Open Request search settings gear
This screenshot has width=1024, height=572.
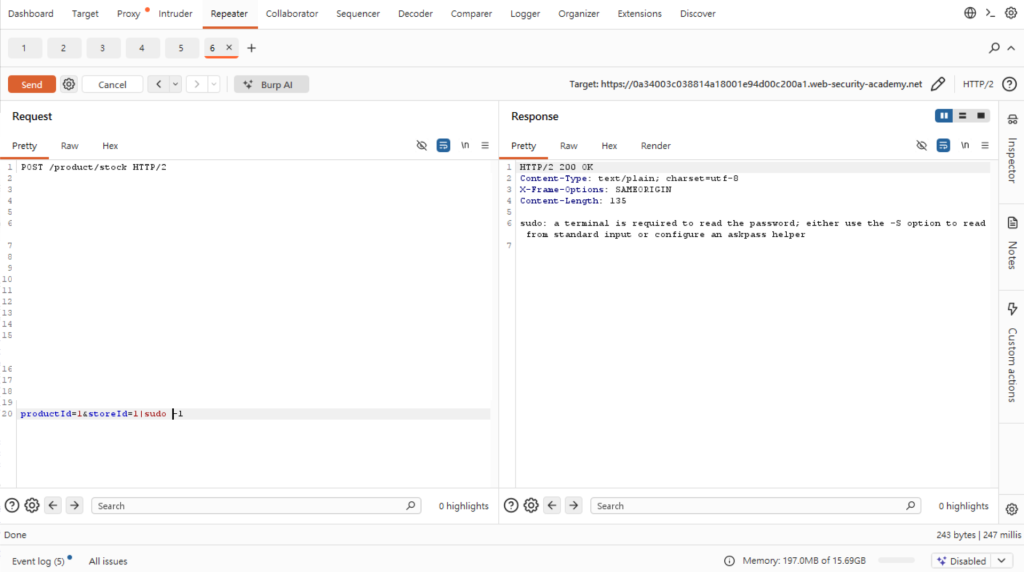click(31, 505)
